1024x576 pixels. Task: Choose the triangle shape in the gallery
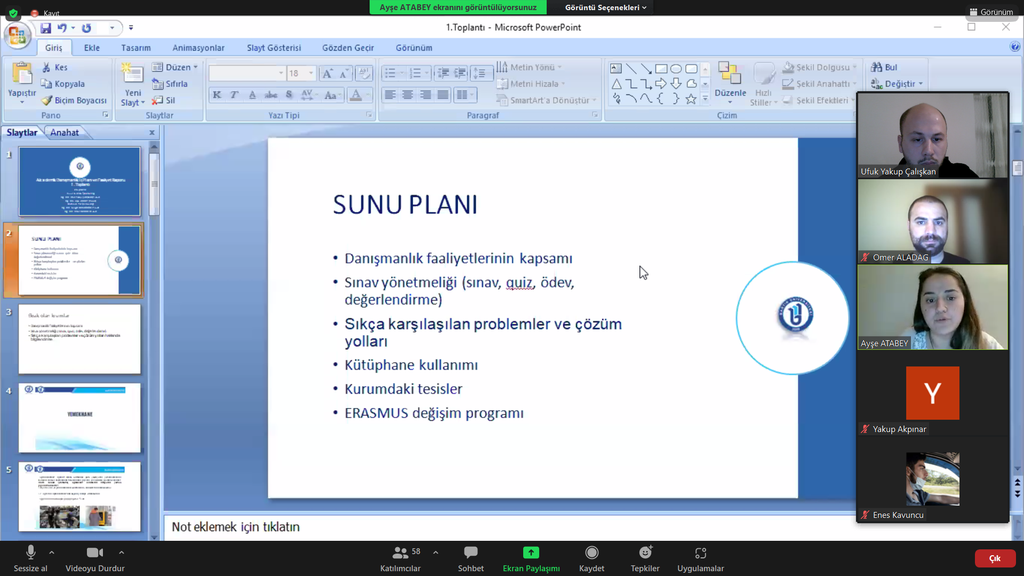[616, 84]
